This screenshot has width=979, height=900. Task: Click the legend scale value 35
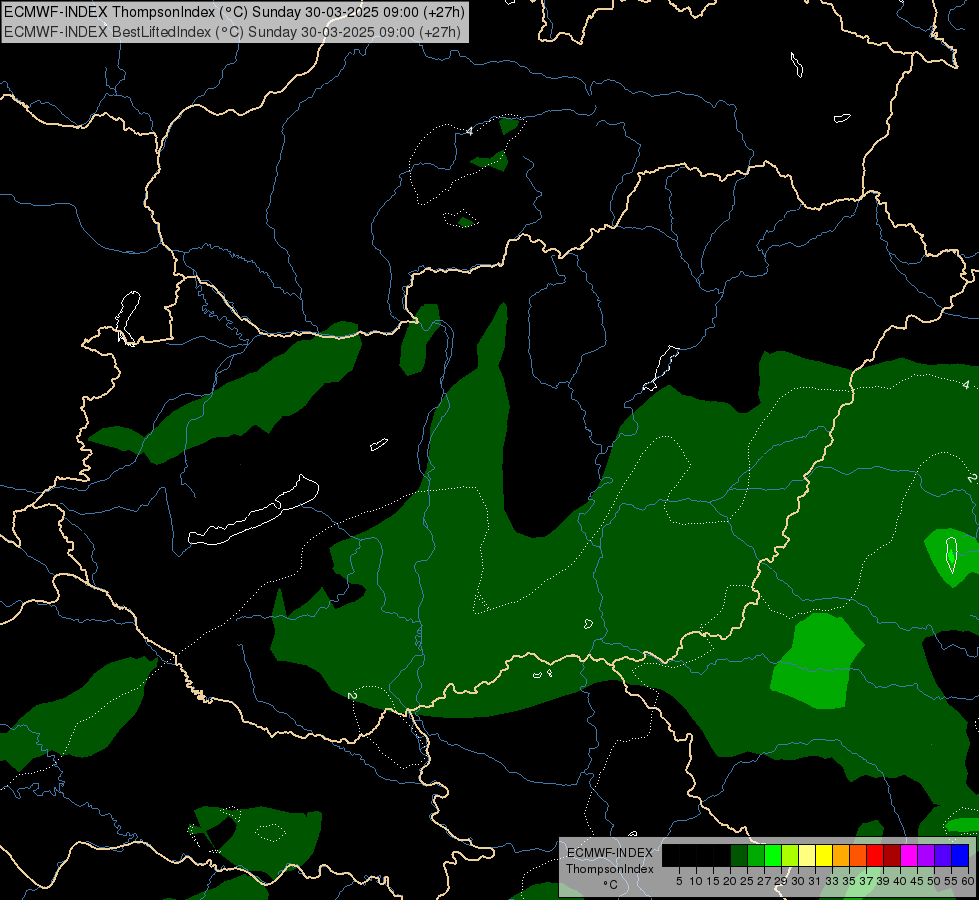849,881
